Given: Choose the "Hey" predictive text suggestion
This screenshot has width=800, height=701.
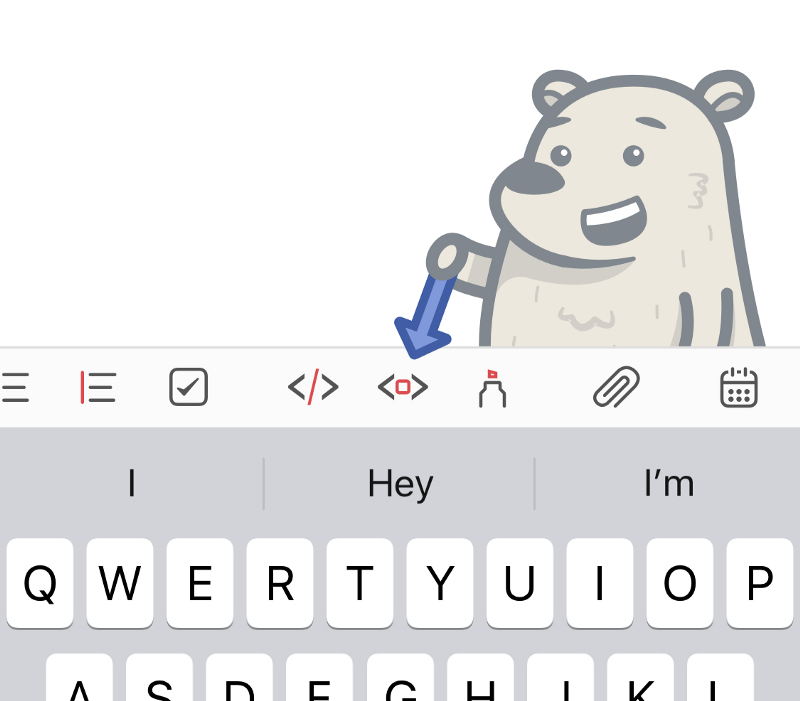Looking at the screenshot, I should click(x=400, y=484).
